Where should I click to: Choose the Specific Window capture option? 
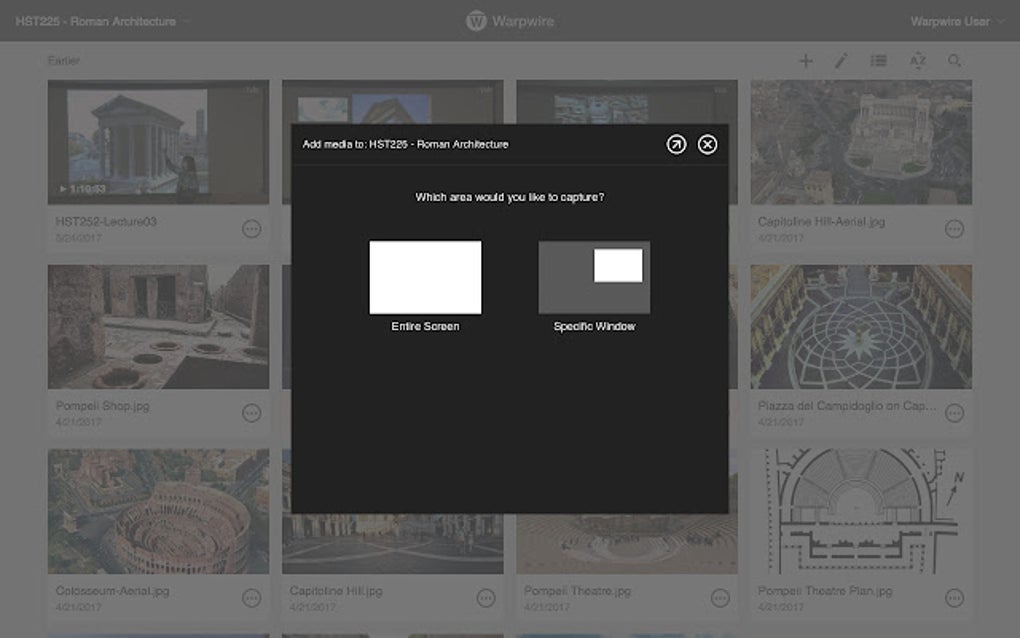(x=594, y=277)
